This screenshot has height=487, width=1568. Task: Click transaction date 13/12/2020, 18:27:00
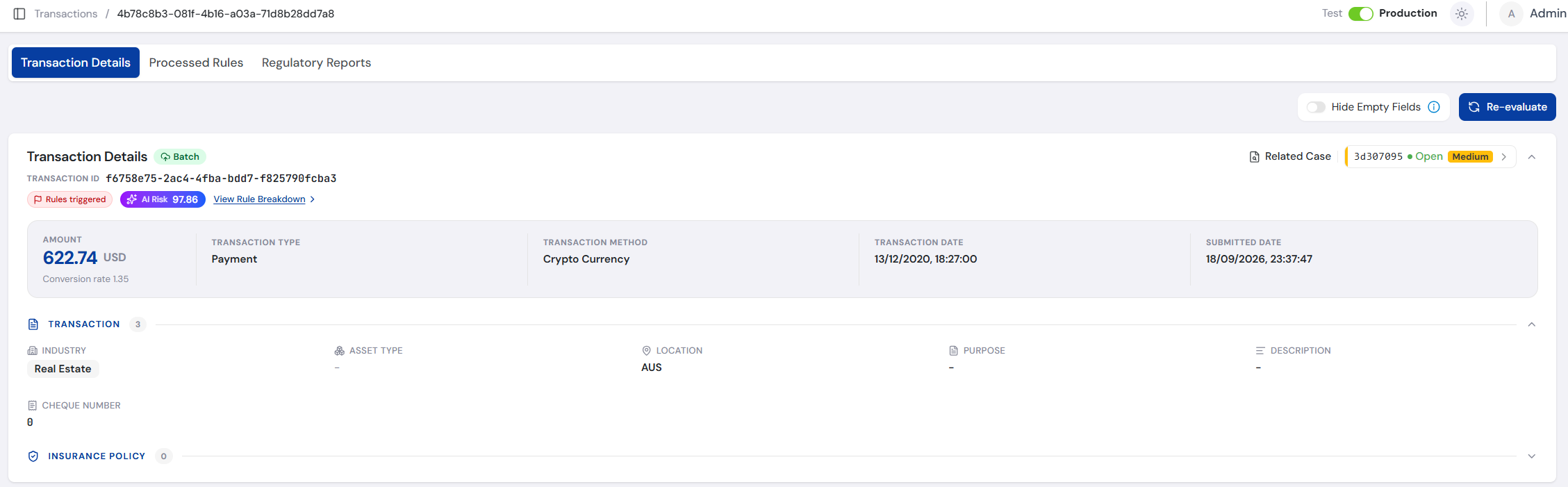click(925, 259)
